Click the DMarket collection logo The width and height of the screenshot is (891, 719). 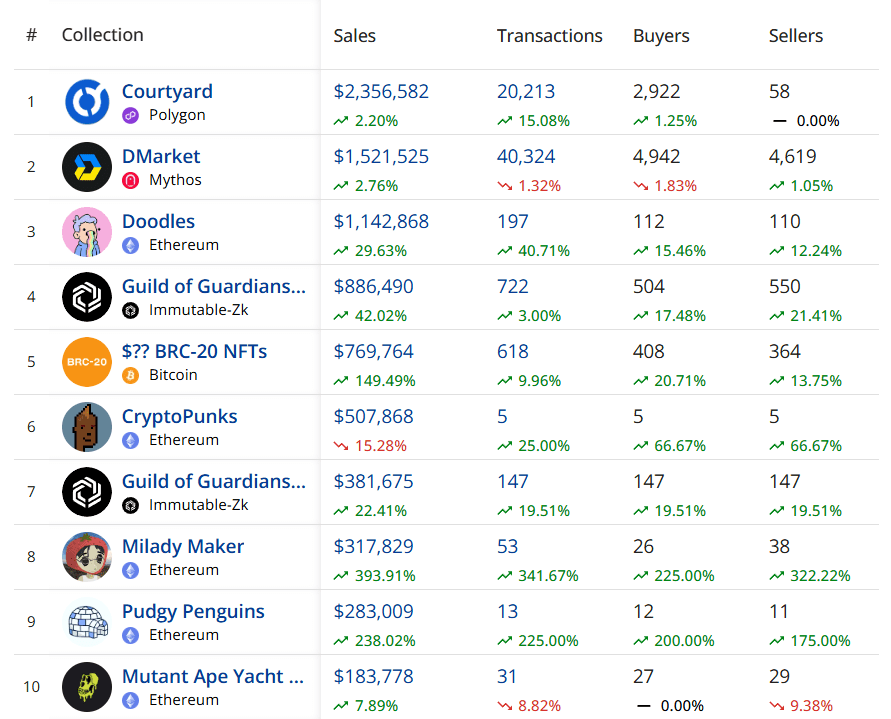[87, 167]
